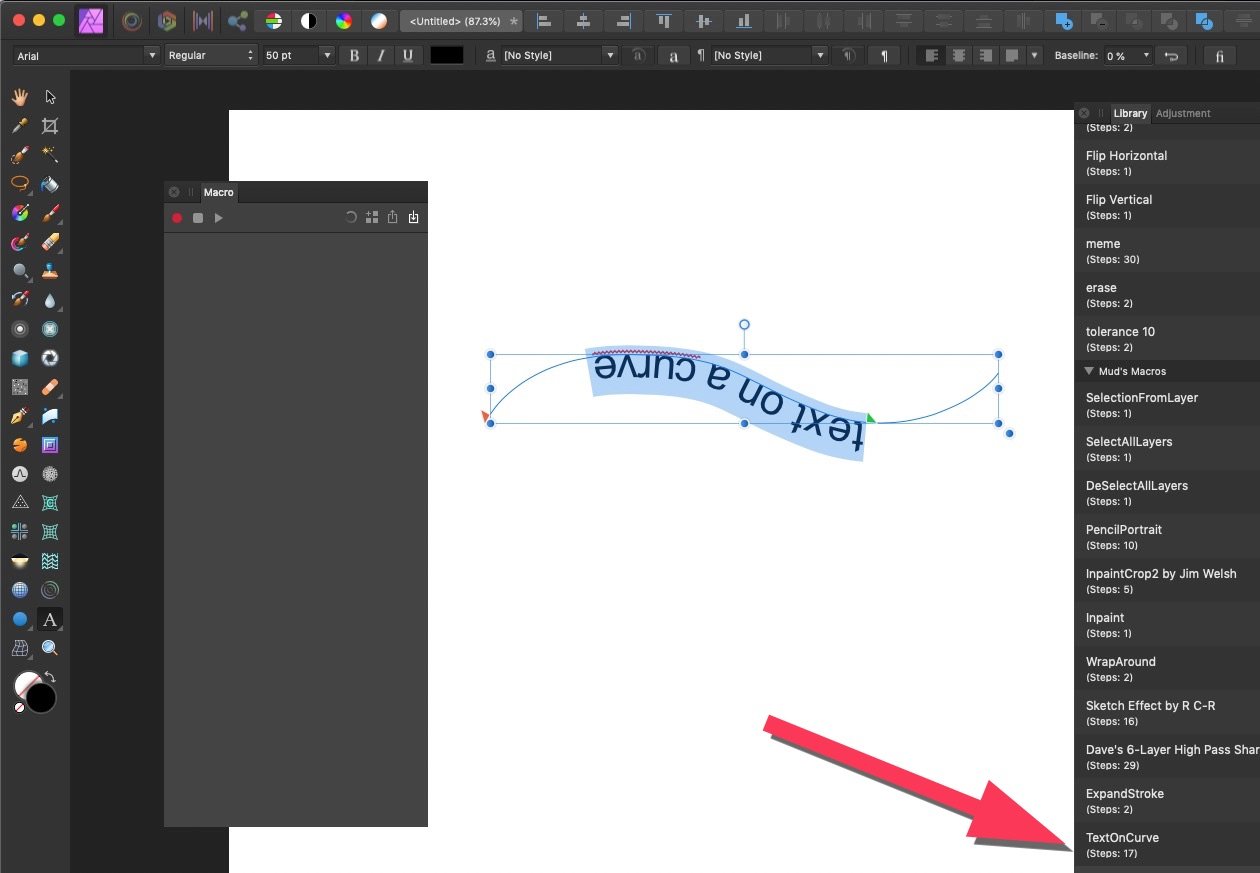Screen dimensions: 1260x873
Task: Play the recorded macro
Action: click(219, 218)
